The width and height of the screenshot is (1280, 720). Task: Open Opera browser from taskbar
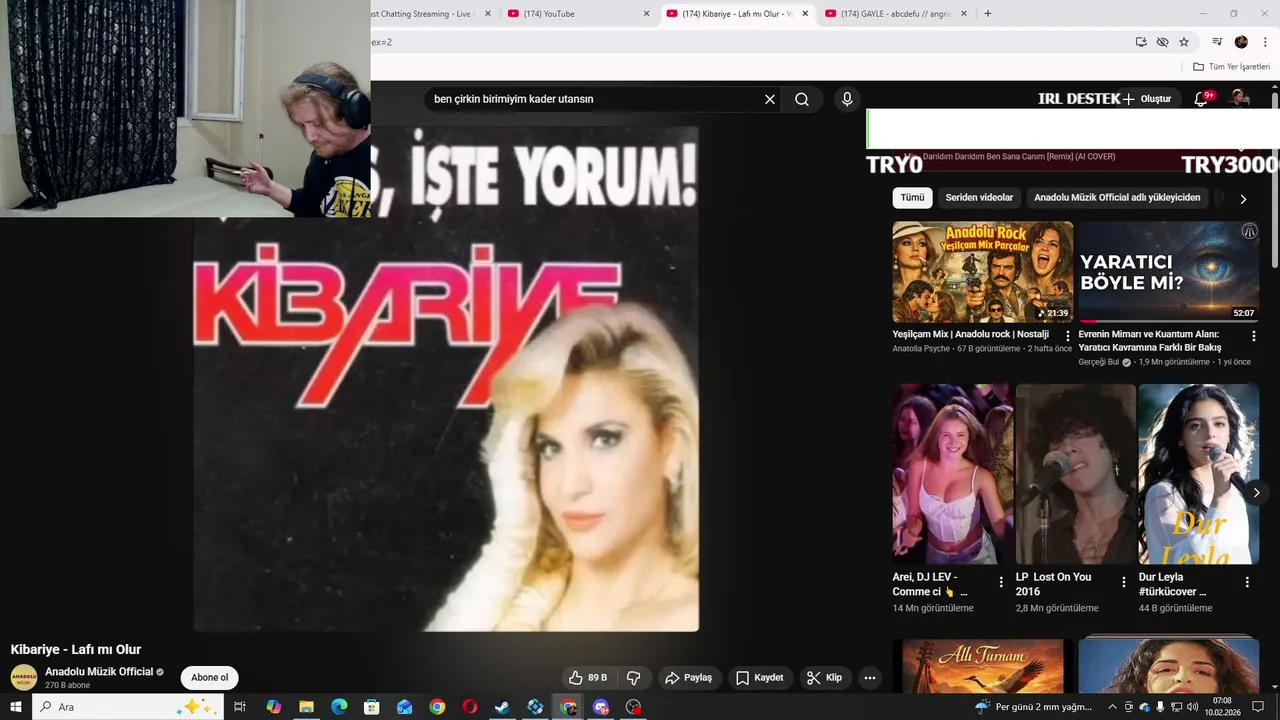(x=470, y=707)
